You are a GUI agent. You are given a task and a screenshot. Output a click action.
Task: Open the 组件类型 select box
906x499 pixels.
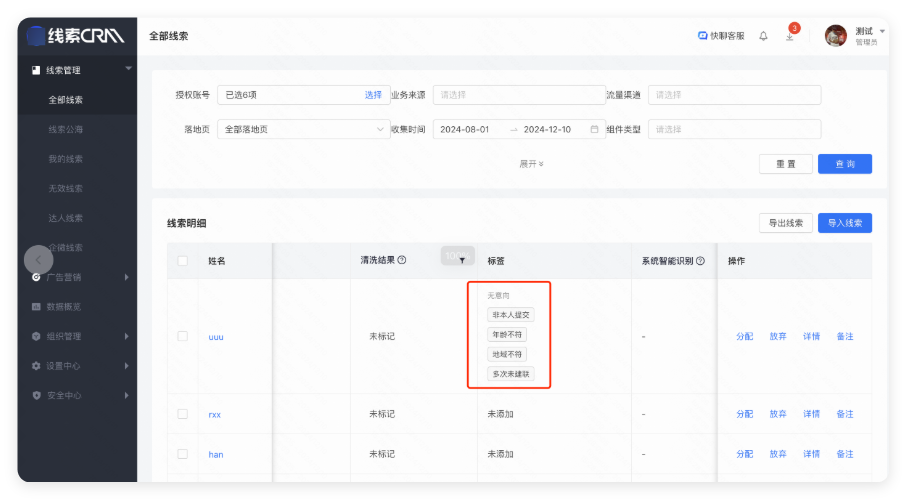734,129
